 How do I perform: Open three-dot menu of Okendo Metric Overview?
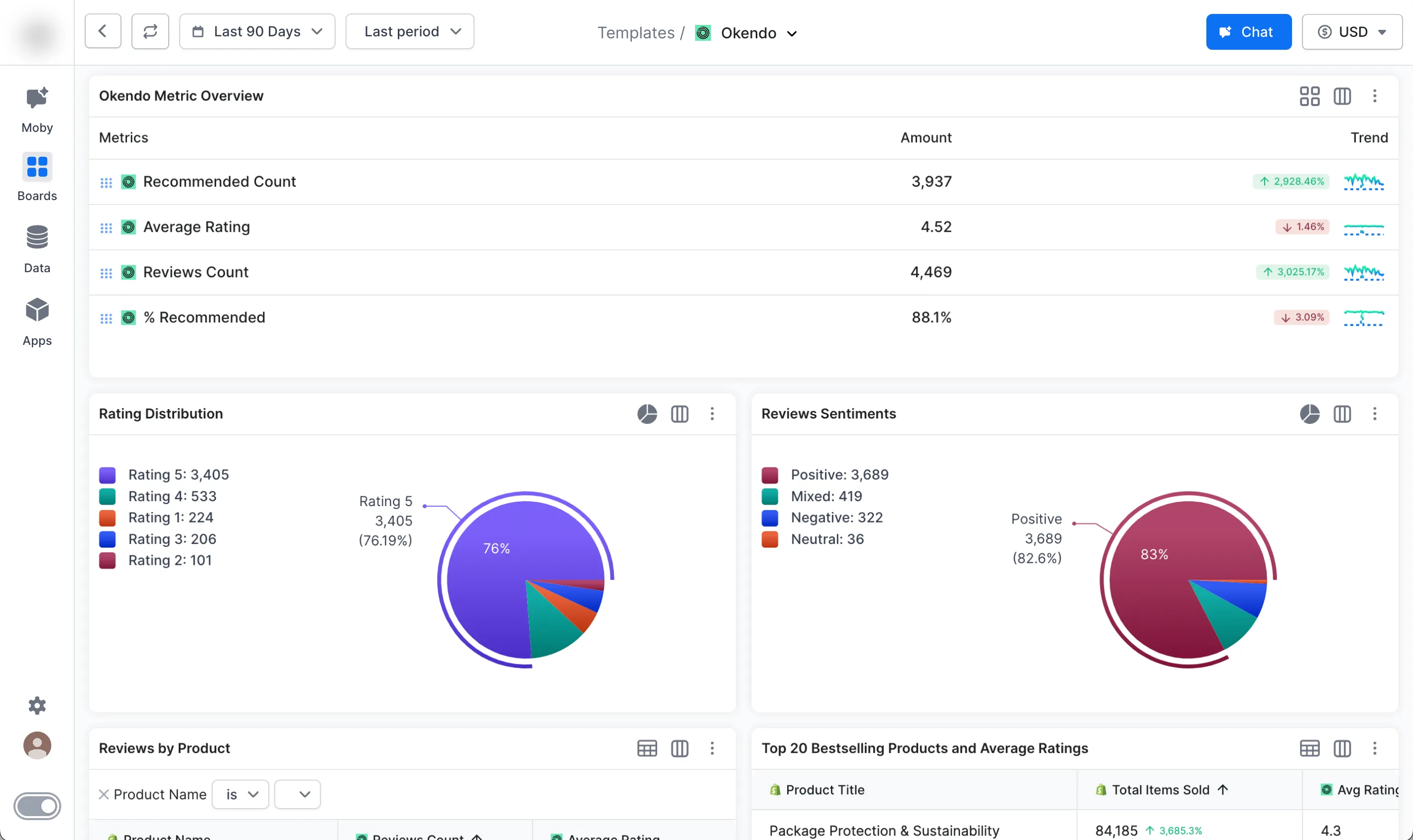1375,96
